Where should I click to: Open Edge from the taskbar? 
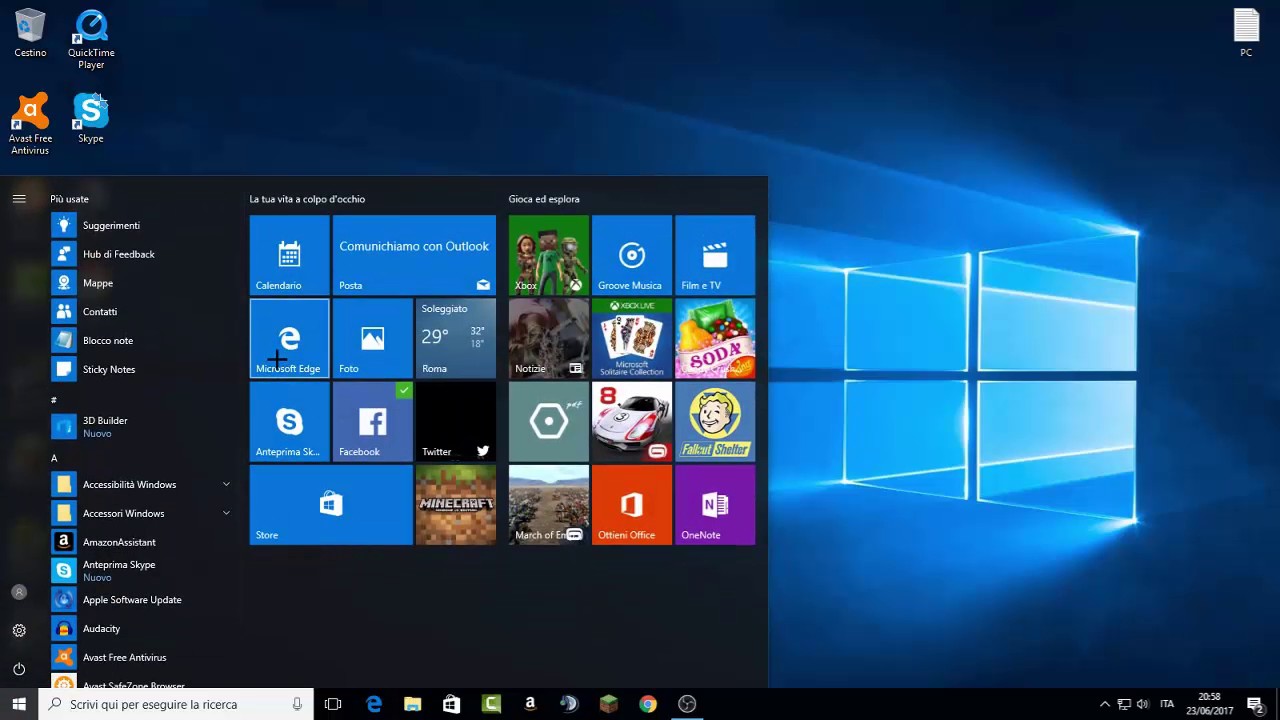[374, 704]
